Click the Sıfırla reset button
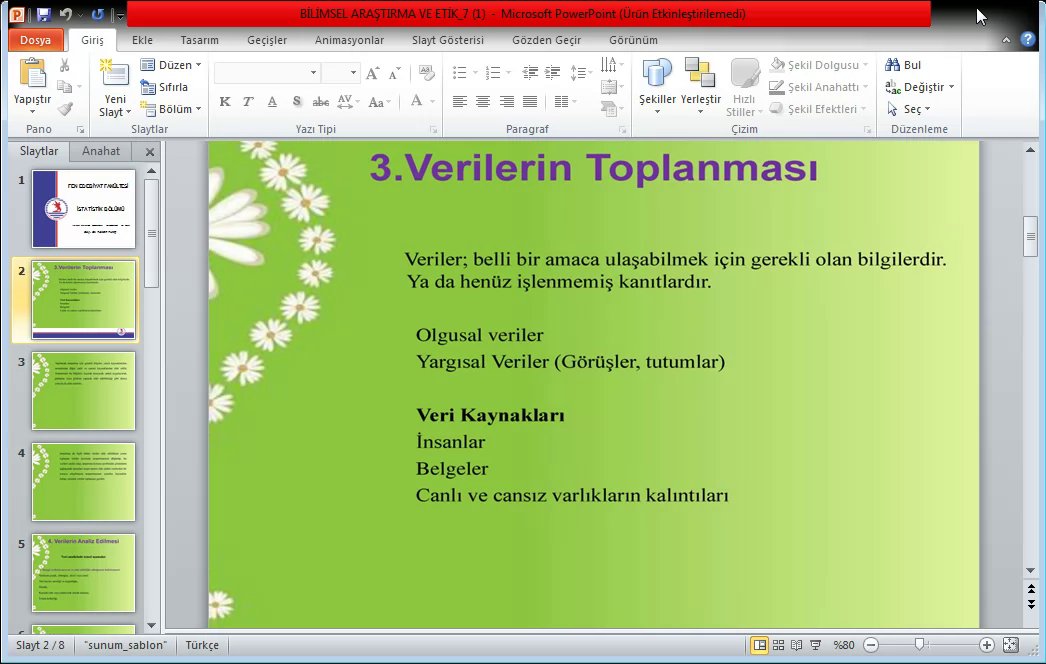 pyautogui.click(x=164, y=87)
